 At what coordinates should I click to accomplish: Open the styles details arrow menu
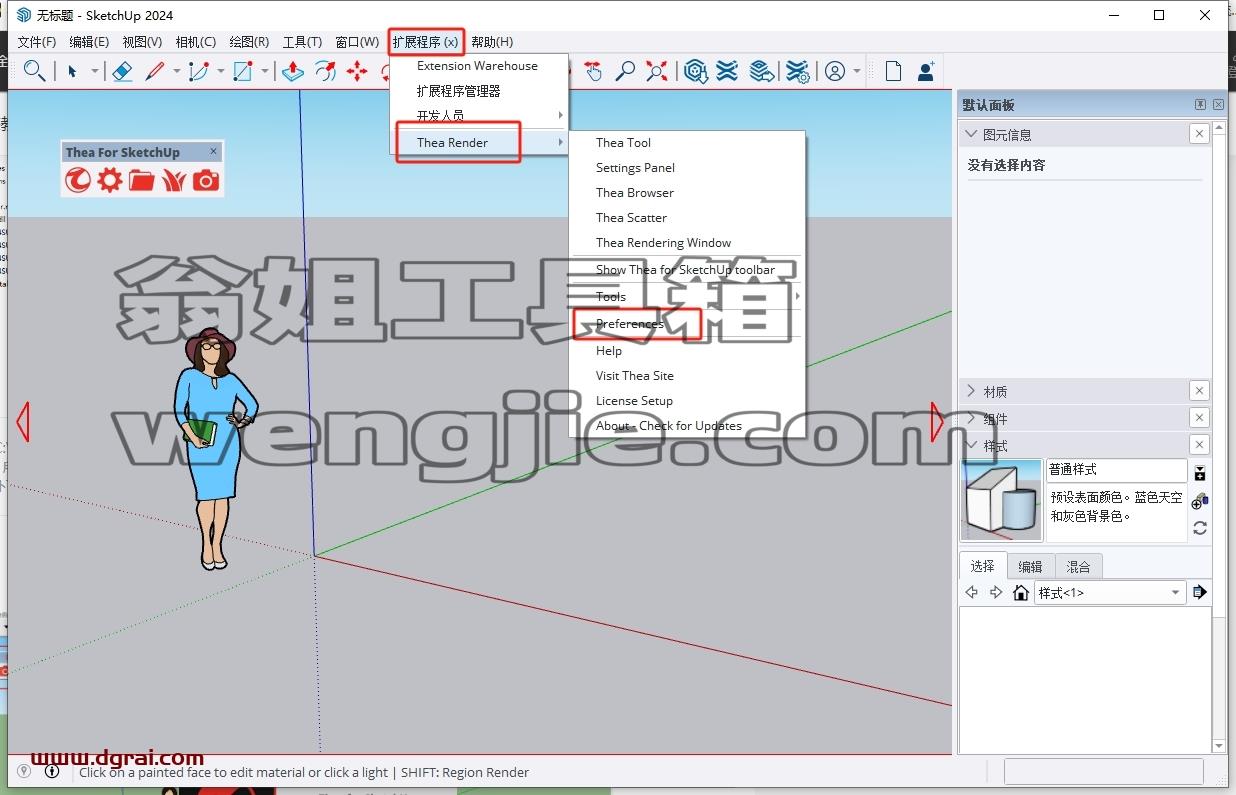[1200, 592]
